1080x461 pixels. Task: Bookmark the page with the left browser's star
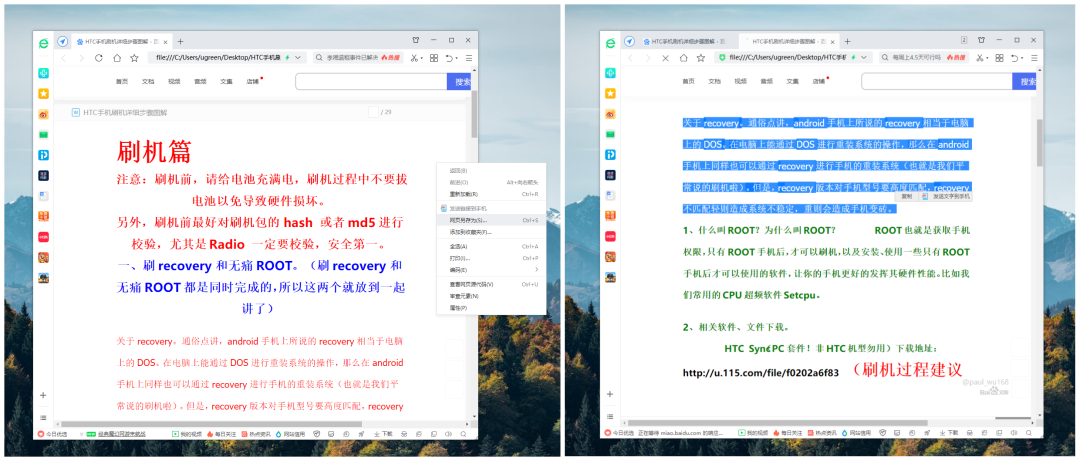(134, 58)
